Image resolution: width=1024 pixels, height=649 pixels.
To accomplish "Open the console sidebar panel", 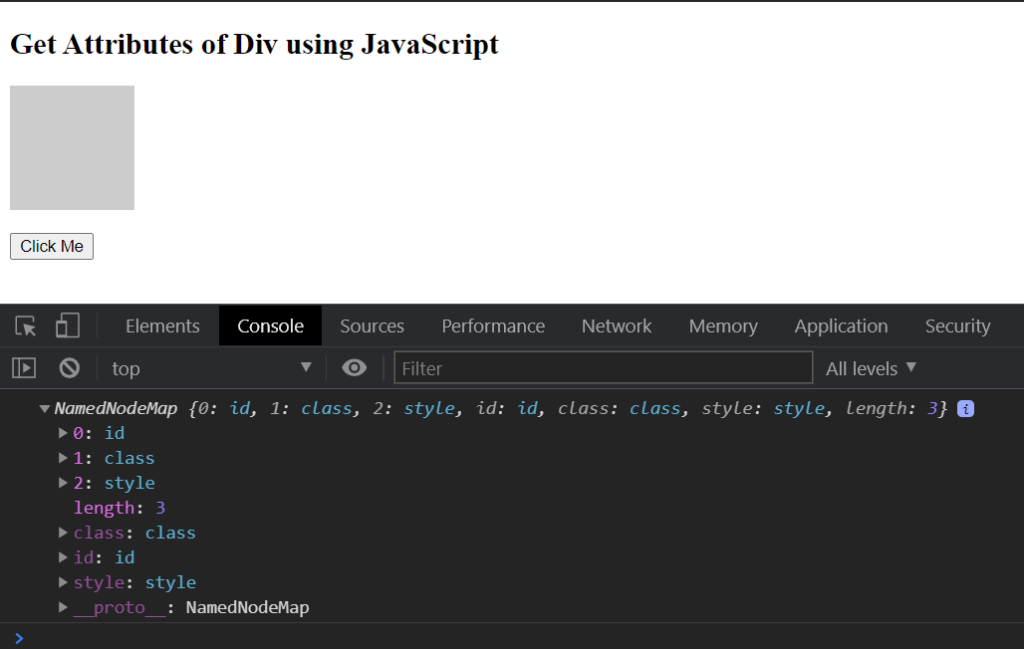I will coord(23,368).
